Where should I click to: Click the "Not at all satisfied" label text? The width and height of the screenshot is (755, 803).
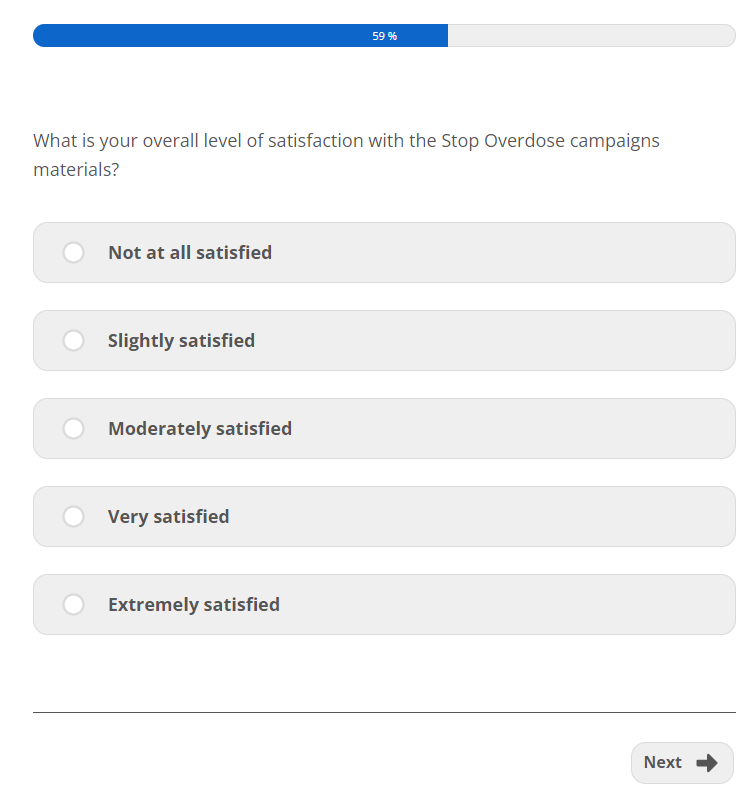(x=190, y=253)
